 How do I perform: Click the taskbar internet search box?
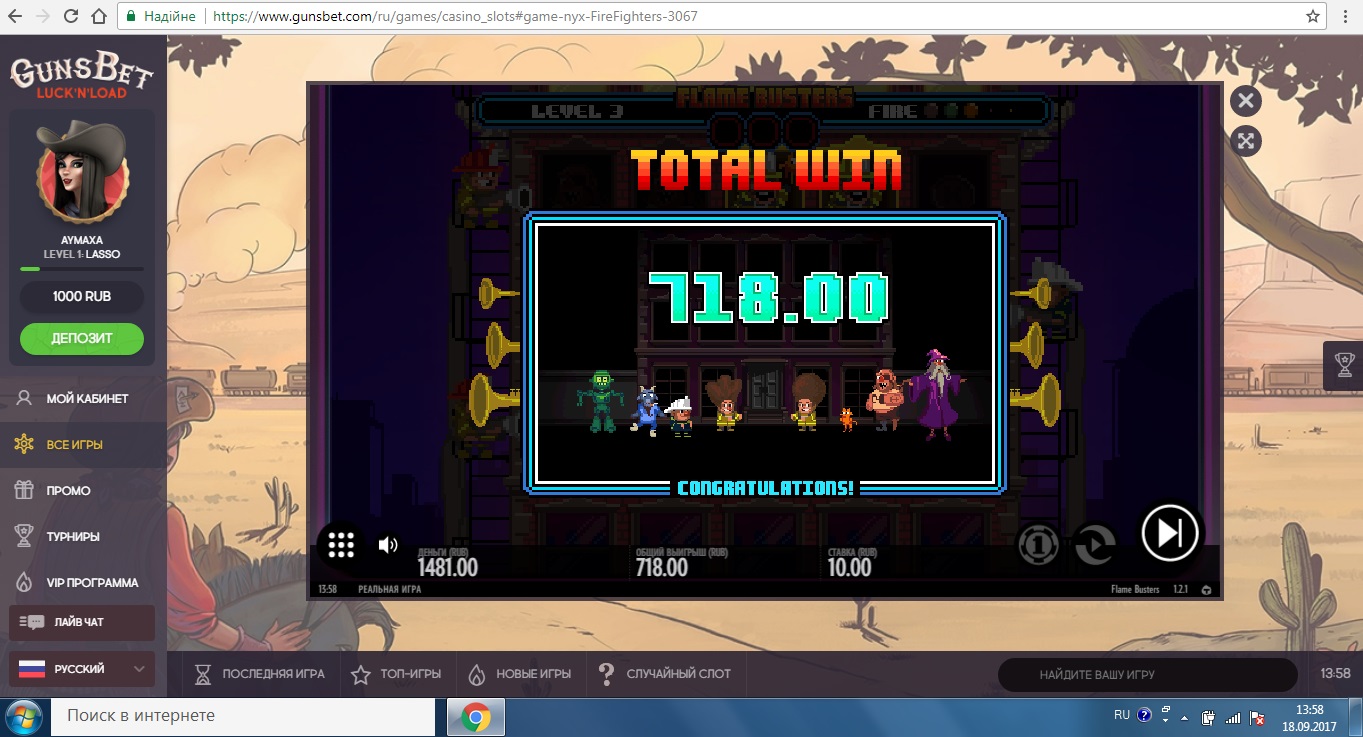(241, 717)
